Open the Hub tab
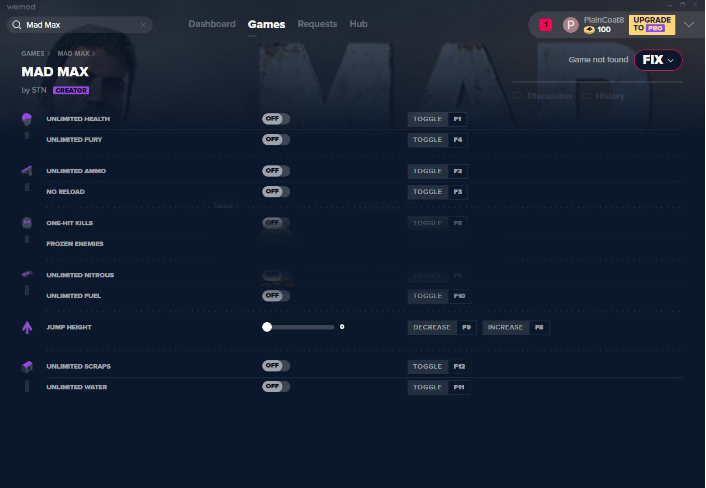Image resolution: width=706 pixels, height=488 pixels. coord(358,24)
